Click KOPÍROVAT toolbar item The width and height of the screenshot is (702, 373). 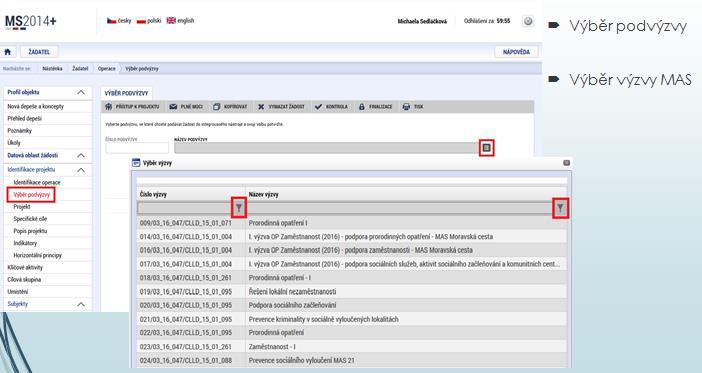[230, 107]
